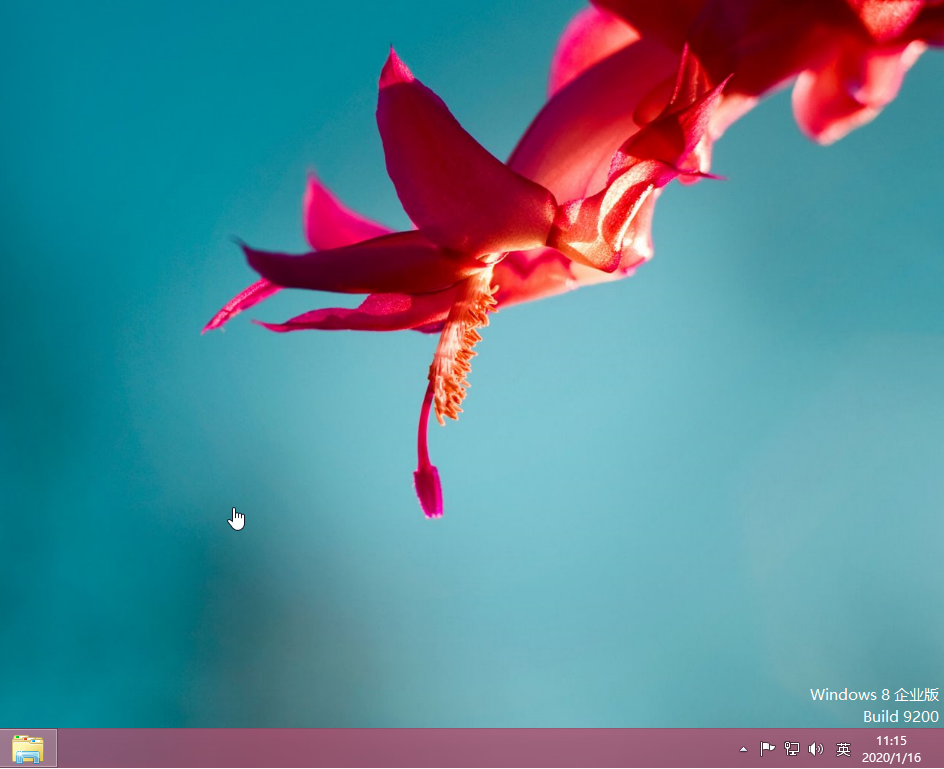Click the Start hot corner beside File Explorer

(x=3, y=765)
